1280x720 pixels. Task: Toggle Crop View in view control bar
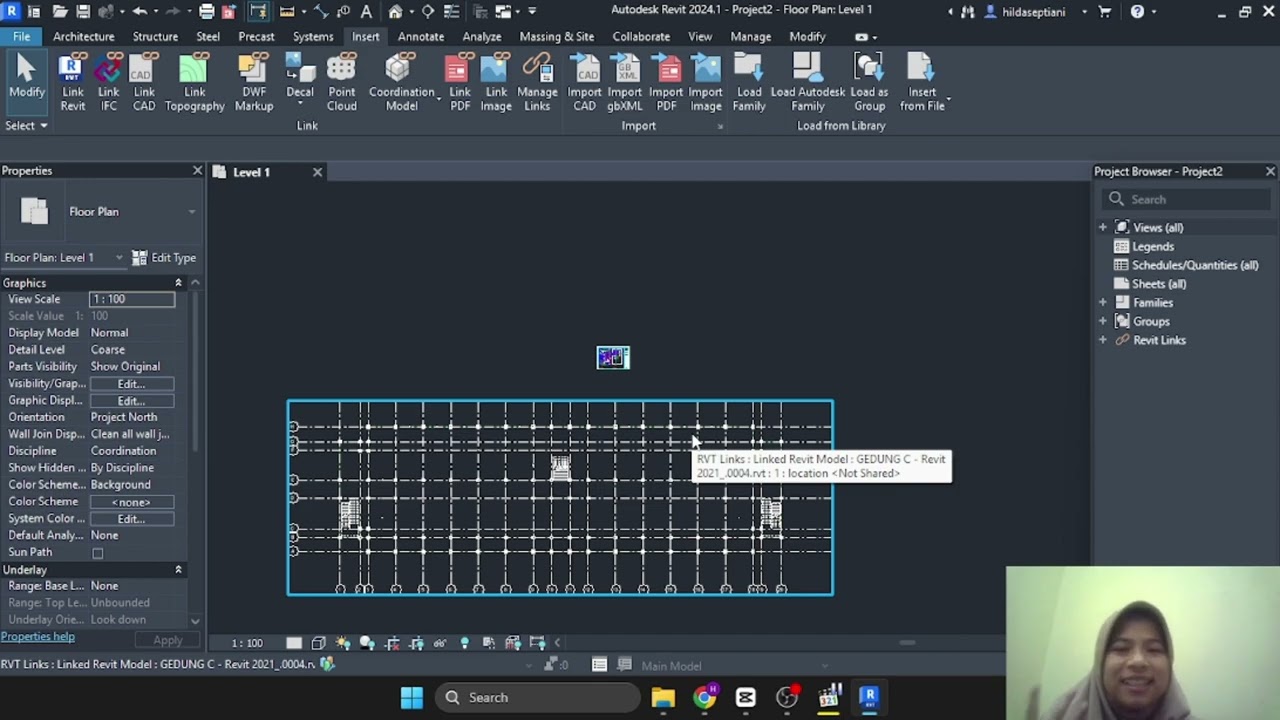pos(392,643)
